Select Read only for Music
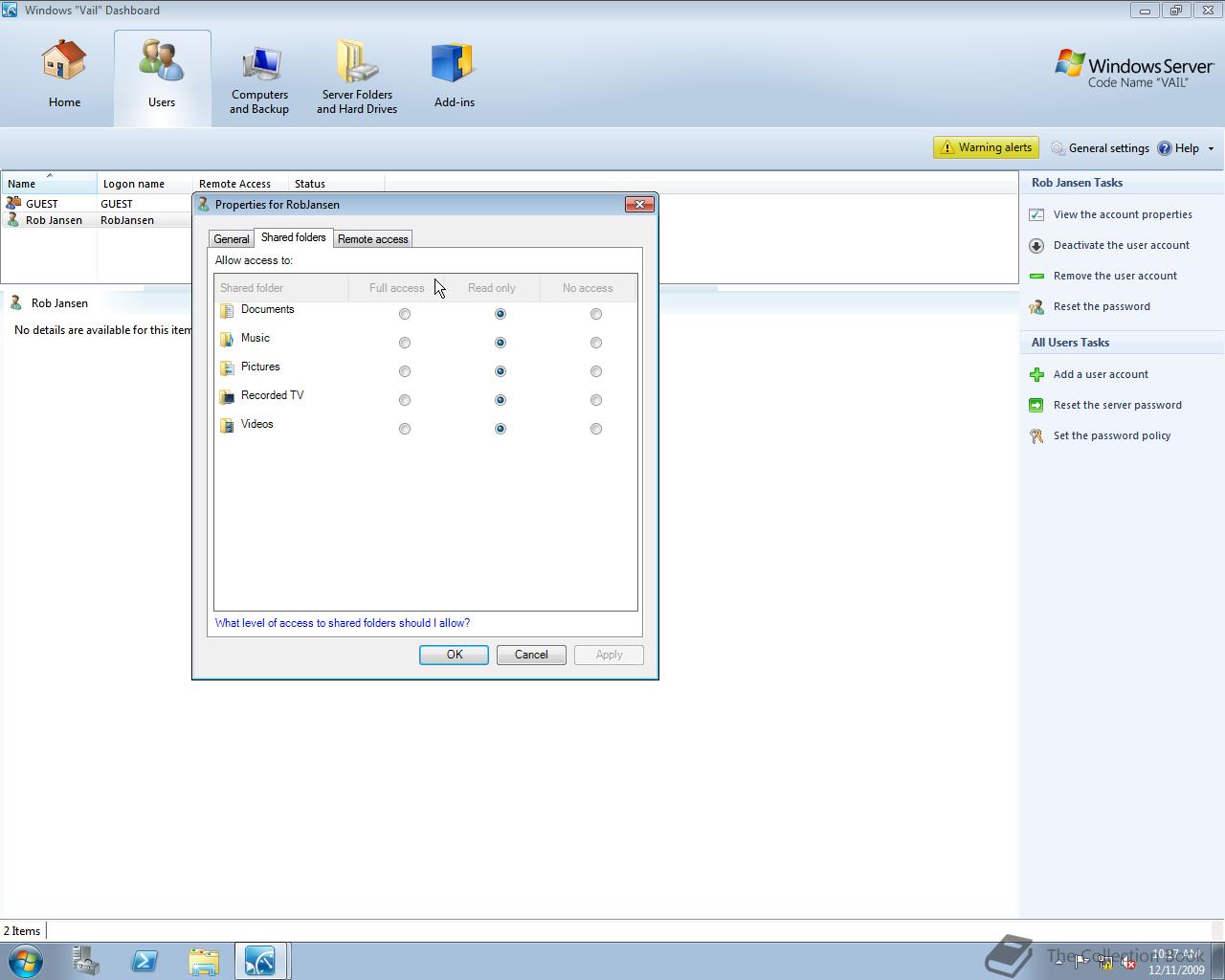This screenshot has width=1225, height=980. tap(501, 343)
